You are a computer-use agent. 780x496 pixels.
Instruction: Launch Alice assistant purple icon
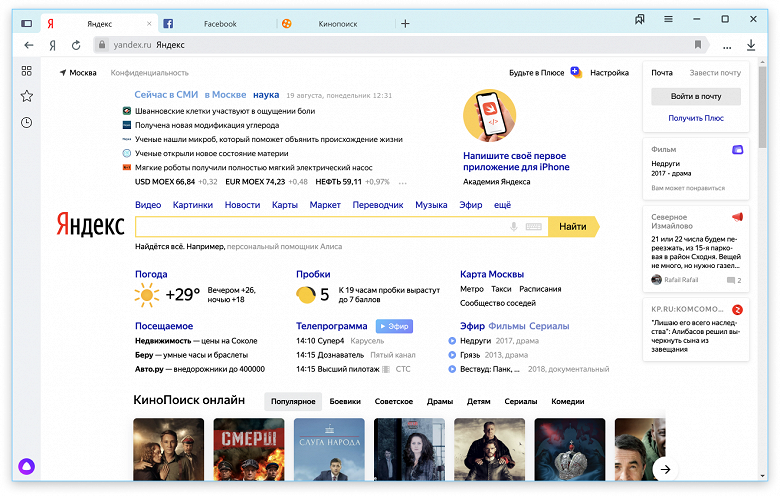pyautogui.click(x=27, y=466)
